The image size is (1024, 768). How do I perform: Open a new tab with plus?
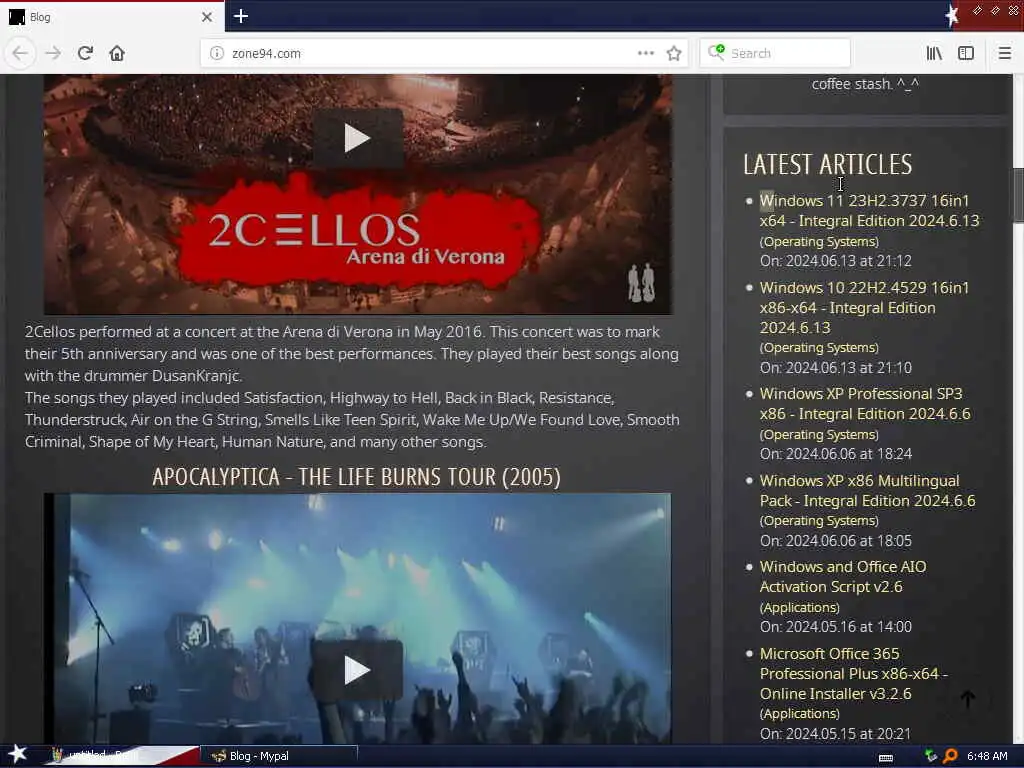coord(241,16)
